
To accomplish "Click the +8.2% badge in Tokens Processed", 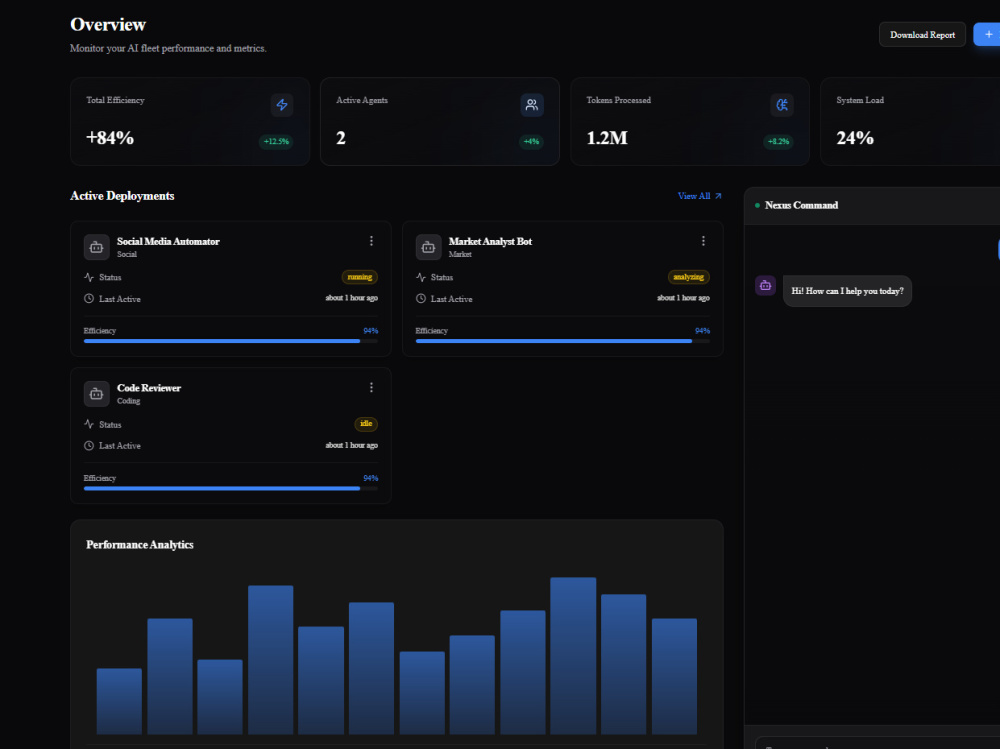I will point(779,142).
